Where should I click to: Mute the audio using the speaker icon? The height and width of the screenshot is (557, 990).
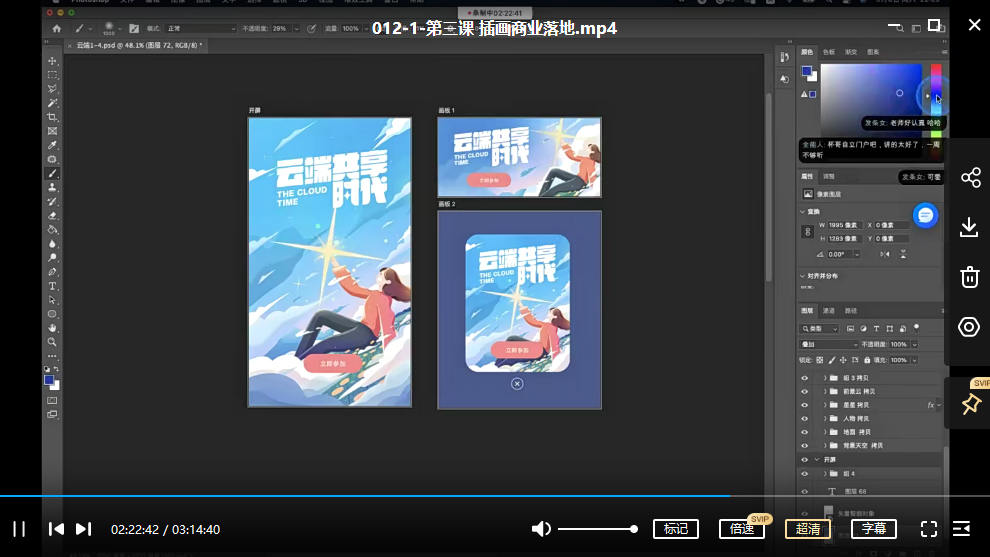tap(541, 529)
